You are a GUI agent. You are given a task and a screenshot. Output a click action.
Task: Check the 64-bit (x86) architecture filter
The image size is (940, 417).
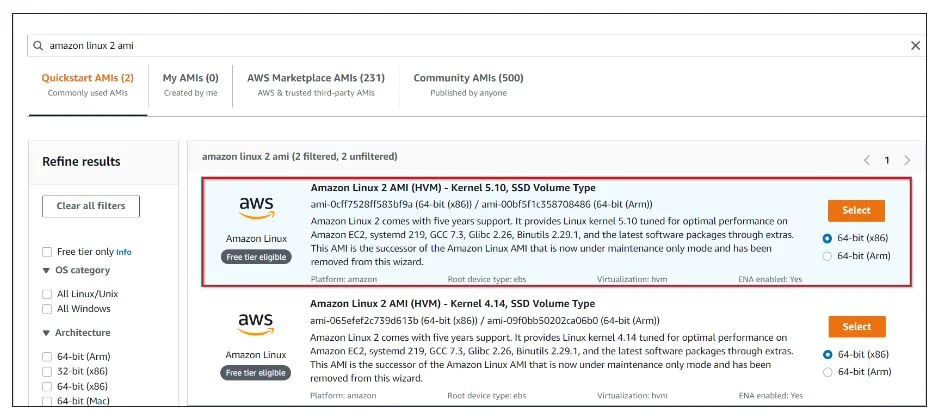tap(47, 386)
